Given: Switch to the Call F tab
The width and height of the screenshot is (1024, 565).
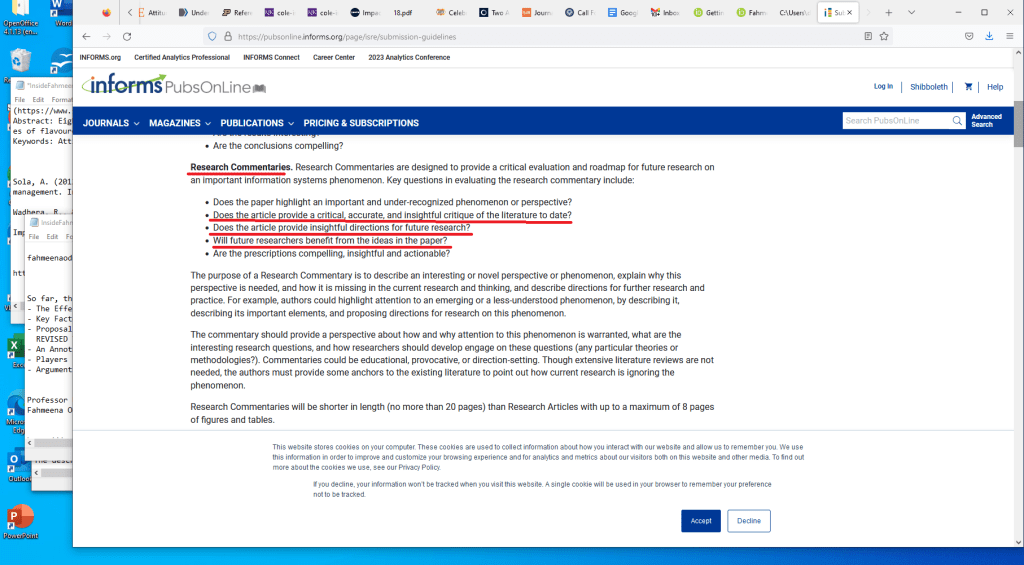Looking at the screenshot, I should coord(580,12).
